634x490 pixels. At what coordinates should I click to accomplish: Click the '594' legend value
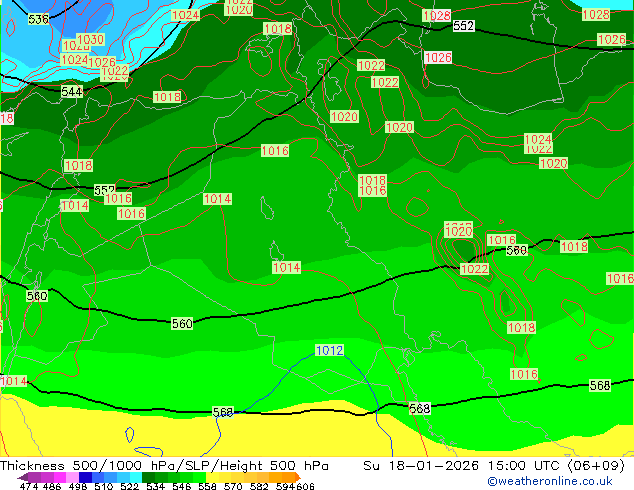click(285, 486)
